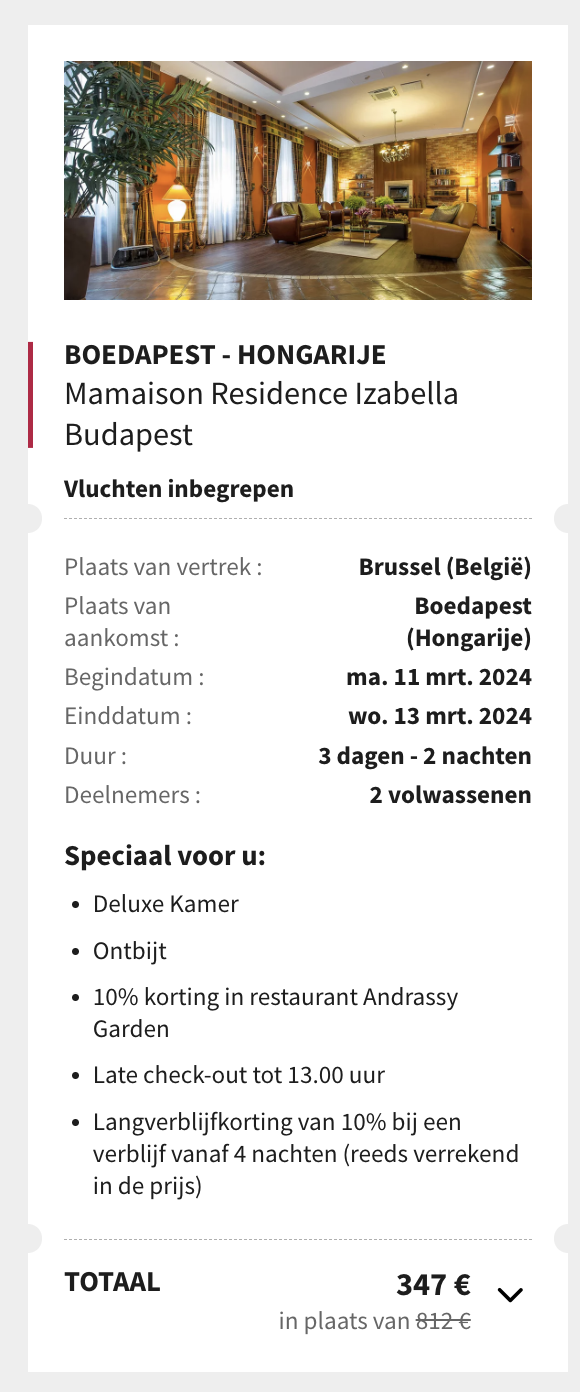Expand the total price chevron arrow
580x1392 pixels.
pos(510,1295)
